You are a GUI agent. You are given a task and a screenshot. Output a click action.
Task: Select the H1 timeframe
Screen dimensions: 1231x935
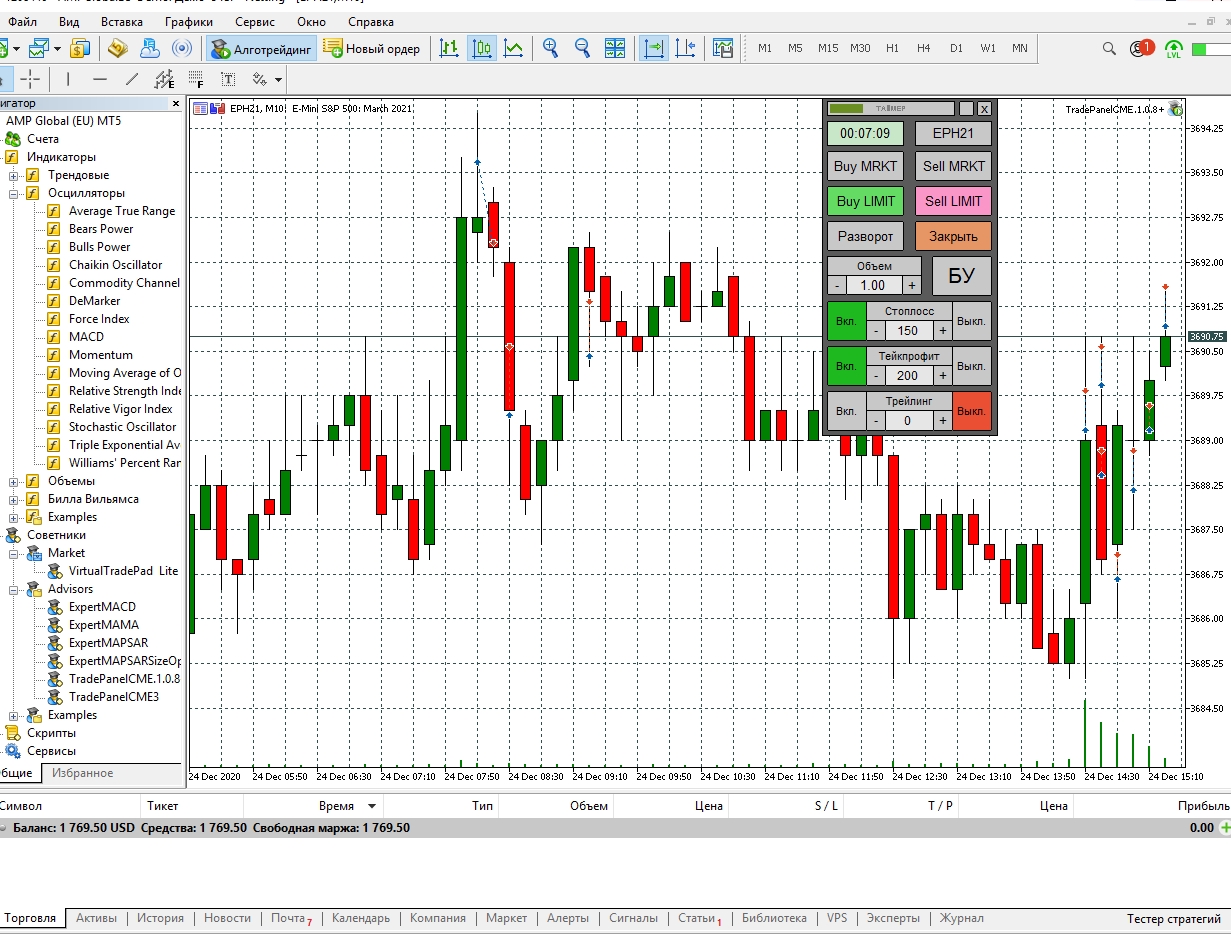892,48
